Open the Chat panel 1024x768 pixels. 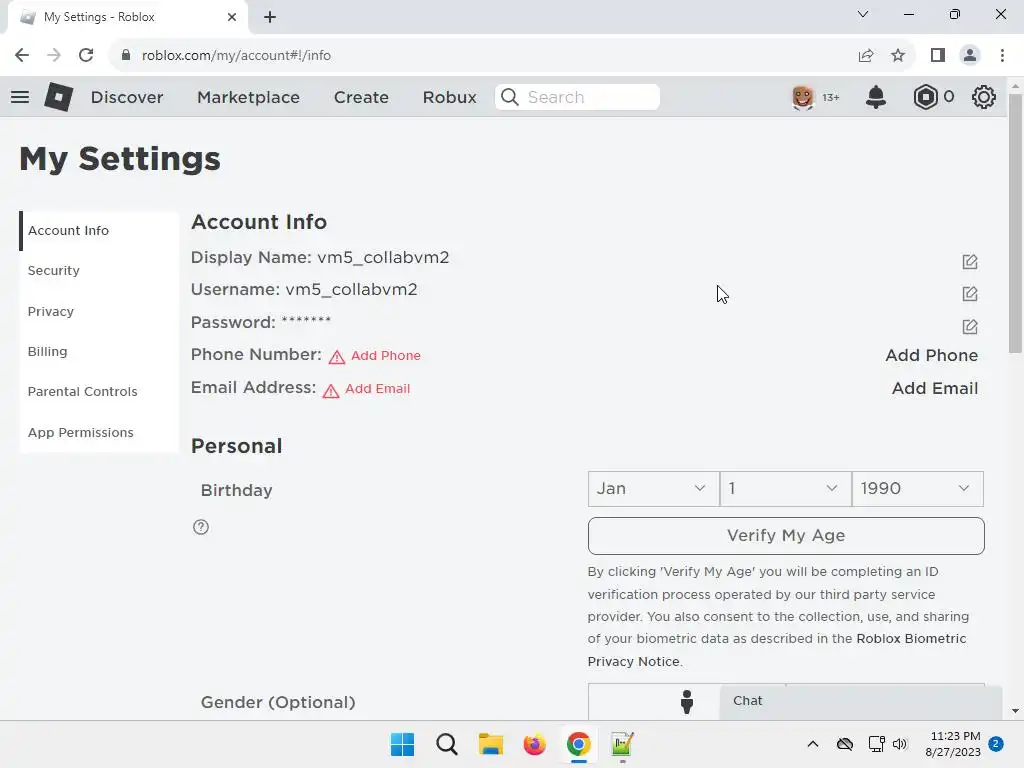[861, 701]
